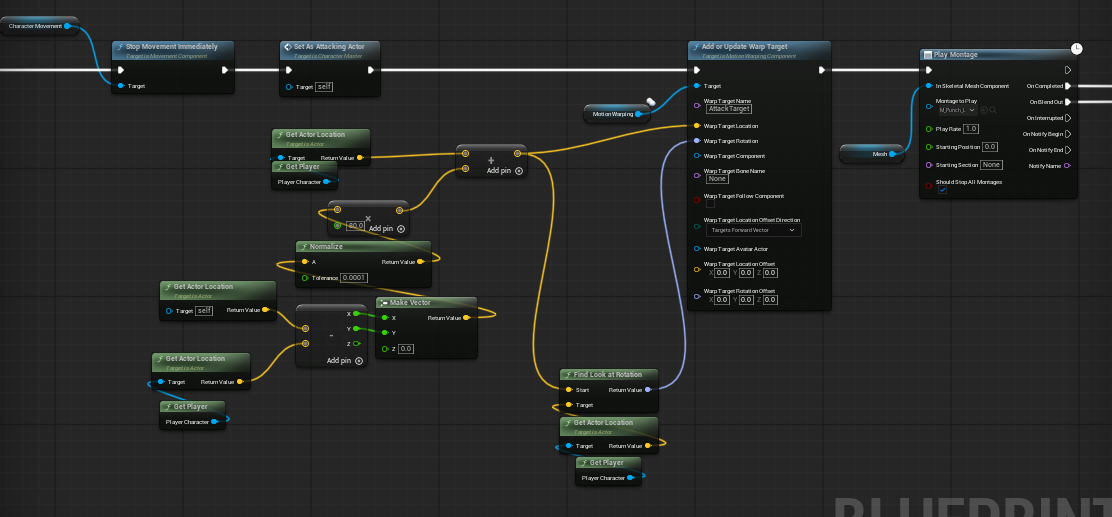Click Stop Movement Immediately exec output pin
The width and height of the screenshot is (1112, 517).
tap(225, 70)
